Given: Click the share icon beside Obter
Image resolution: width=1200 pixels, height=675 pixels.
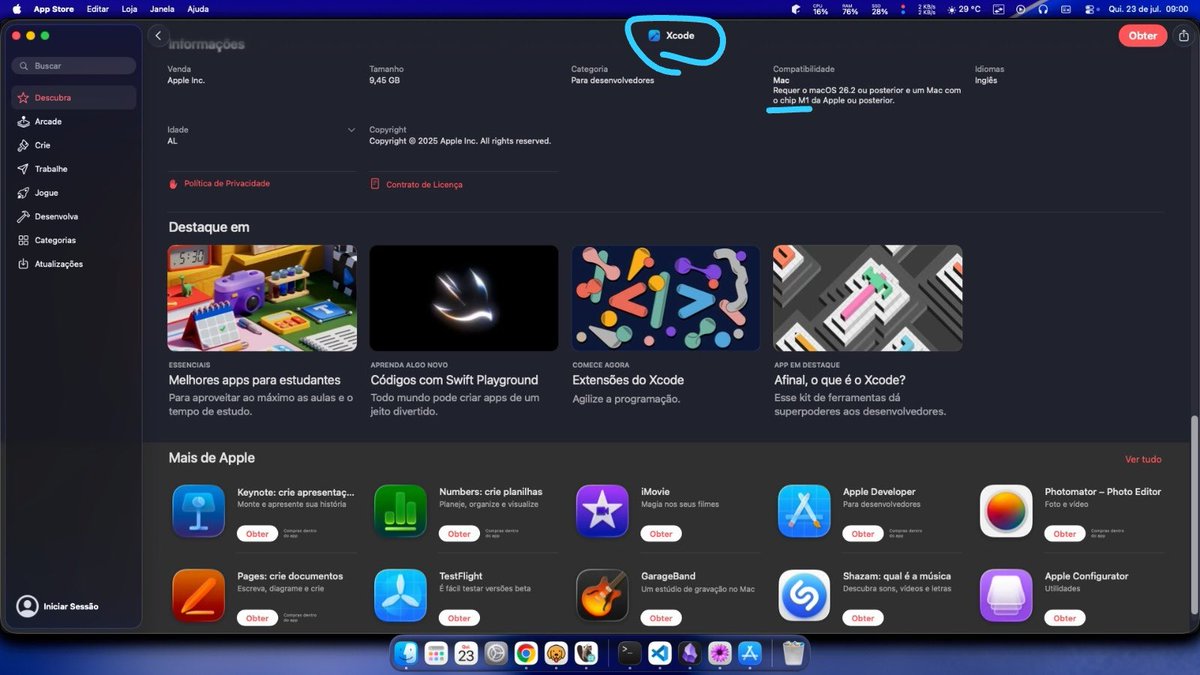Looking at the screenshot, I should 1184,36.
